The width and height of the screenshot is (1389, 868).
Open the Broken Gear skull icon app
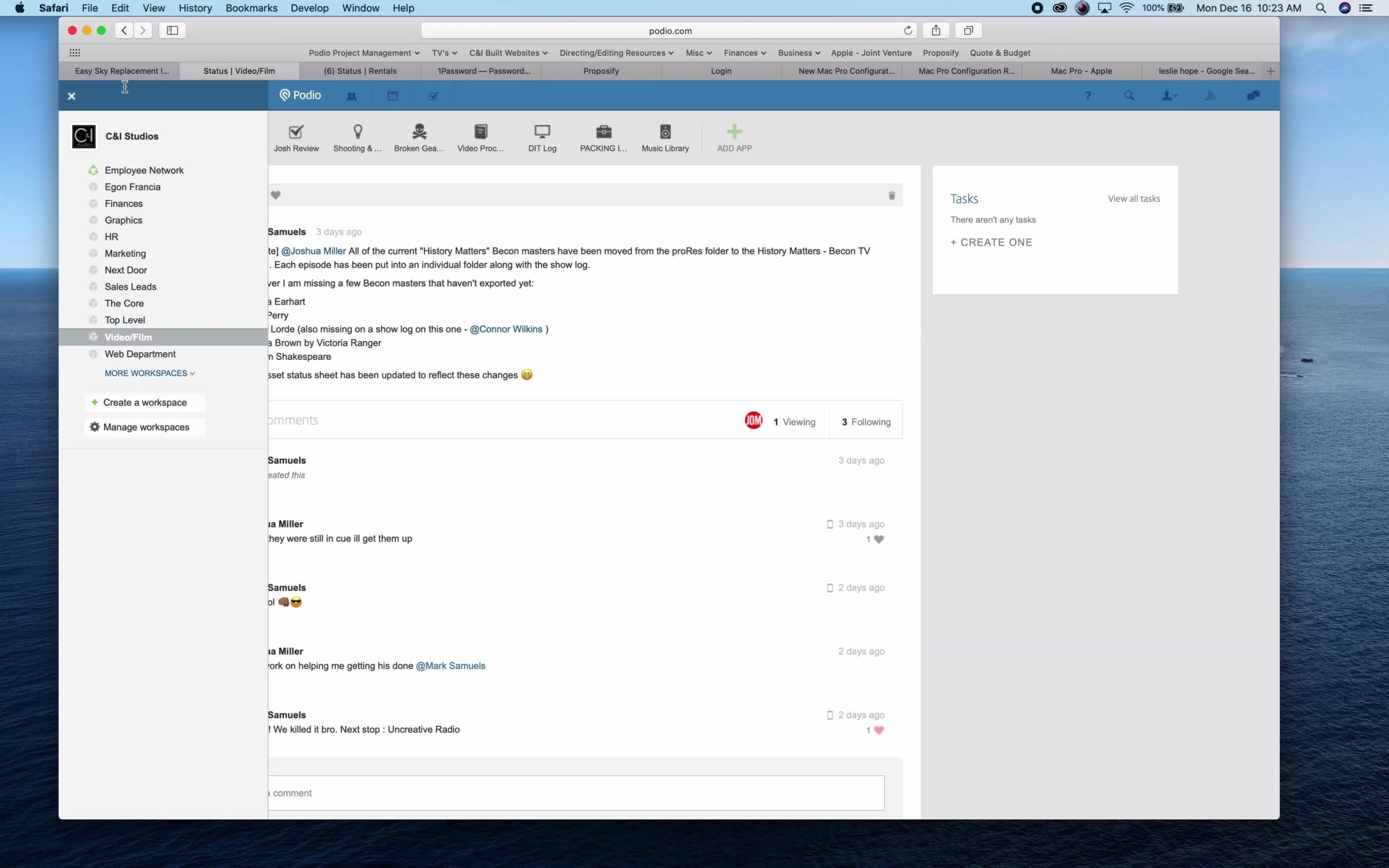point(419,138)
